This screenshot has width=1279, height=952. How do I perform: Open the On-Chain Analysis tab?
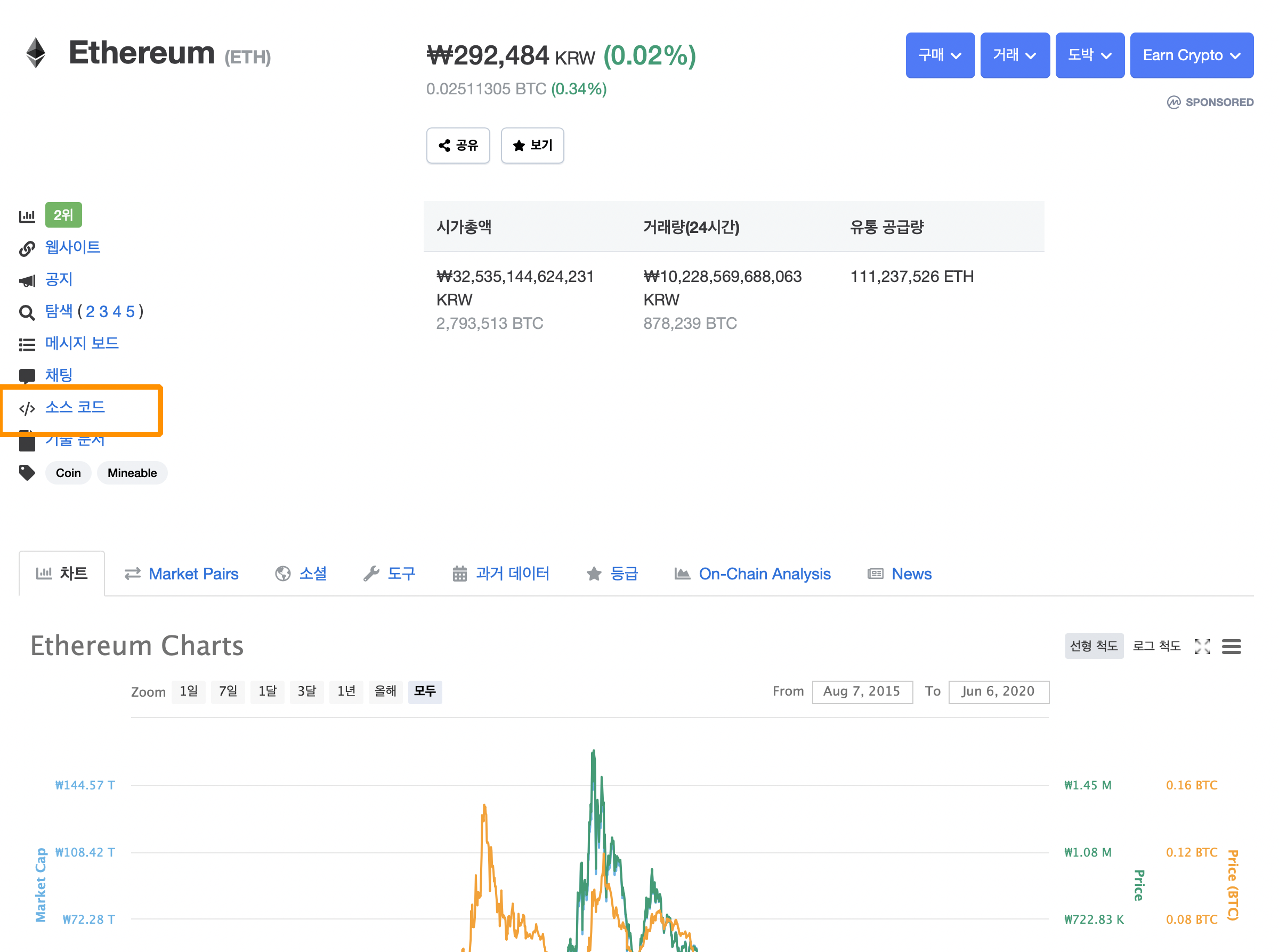pyautogui.click(x=752, y=574)
